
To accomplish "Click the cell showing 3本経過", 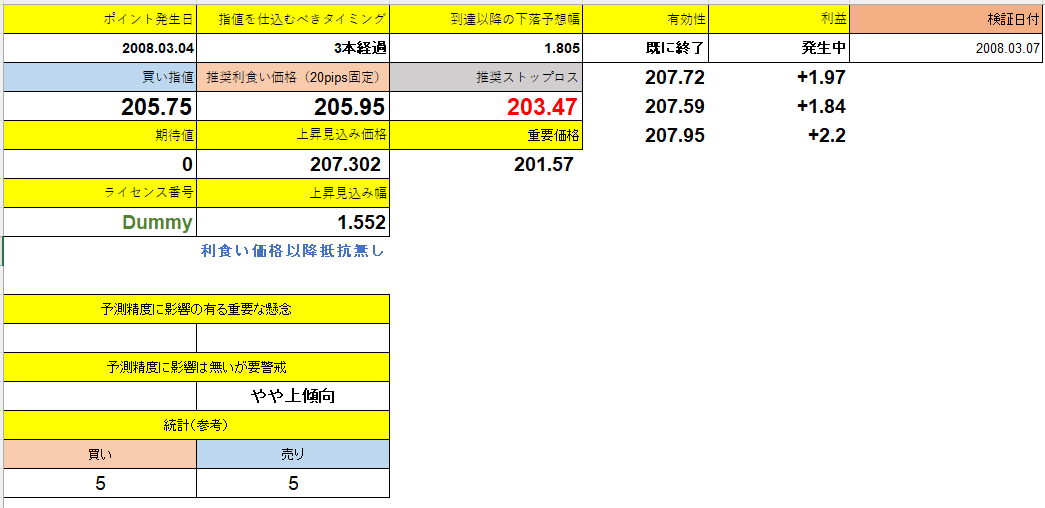I will pyautogui.click(x=293, y=48).
